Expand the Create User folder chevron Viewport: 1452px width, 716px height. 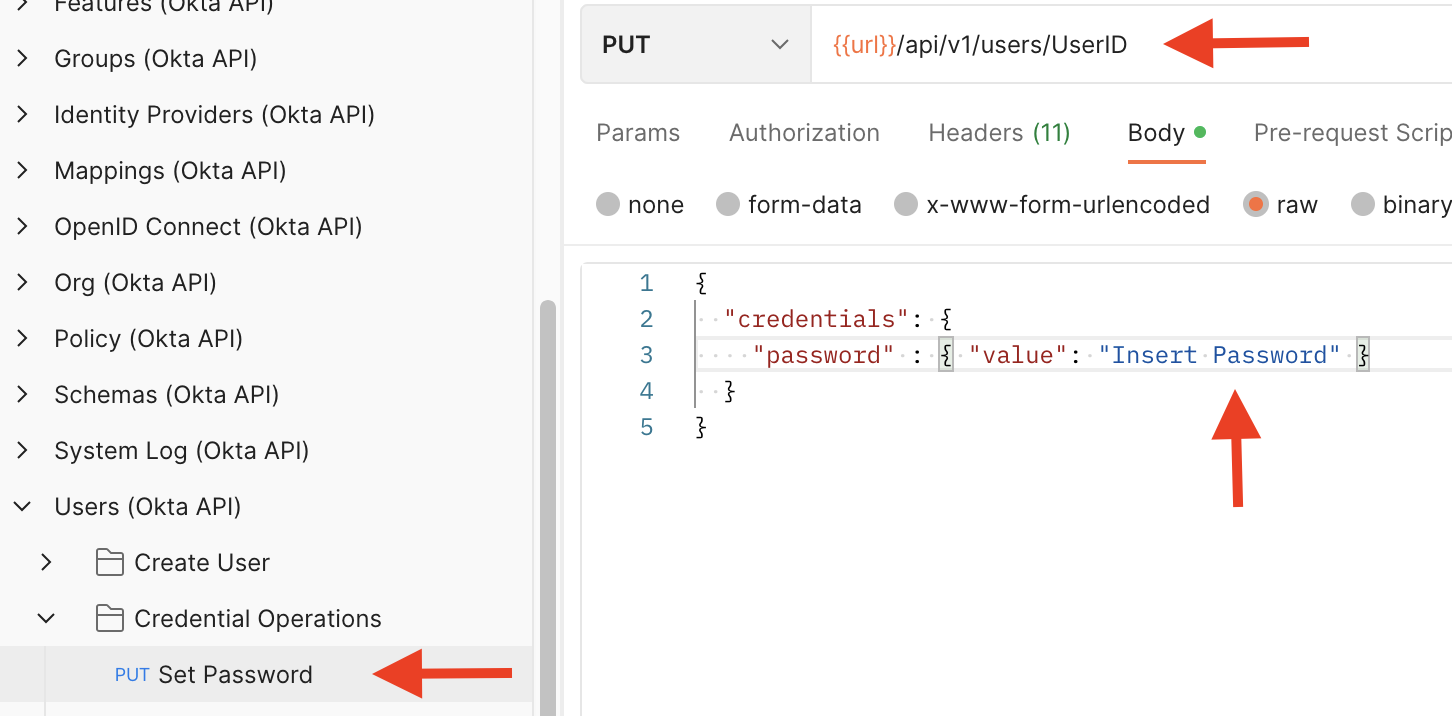tap(46, 563)
